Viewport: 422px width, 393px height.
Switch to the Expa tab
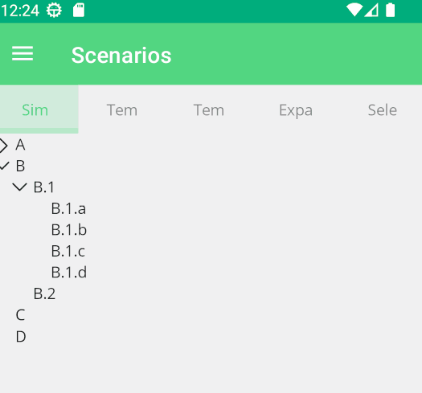click(x=296, y=110)
